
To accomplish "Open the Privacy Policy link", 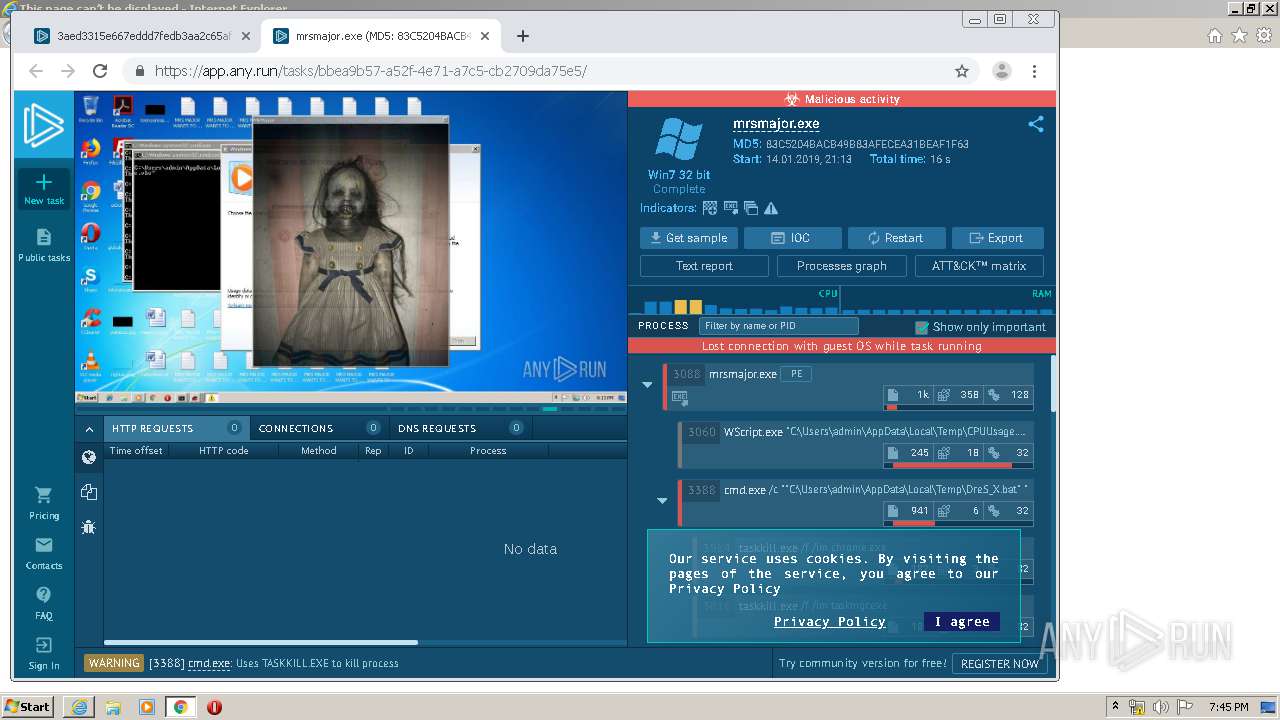I will [x=829, y=622].
